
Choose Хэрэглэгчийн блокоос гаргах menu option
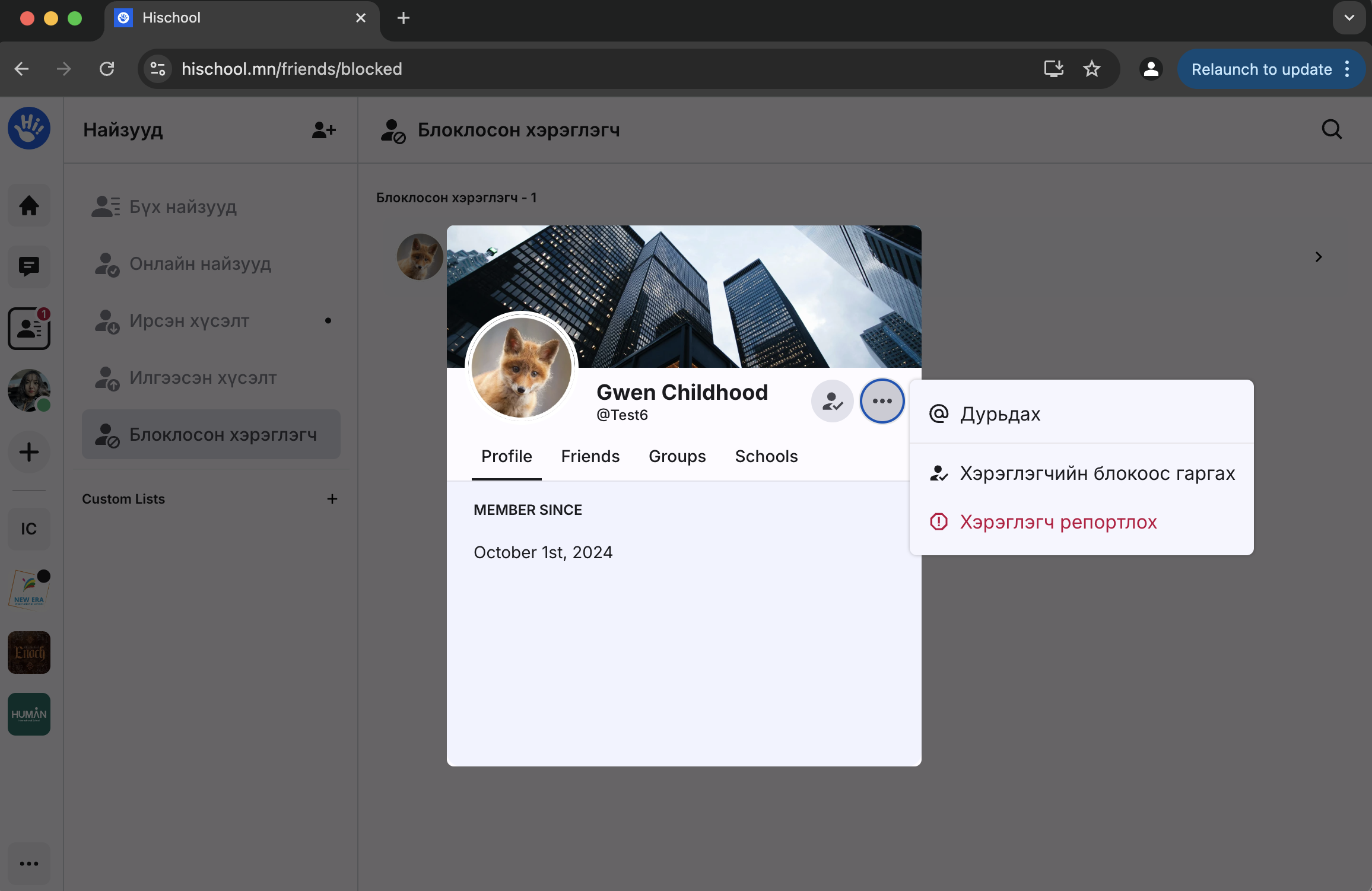click(x=1097, y=473)
